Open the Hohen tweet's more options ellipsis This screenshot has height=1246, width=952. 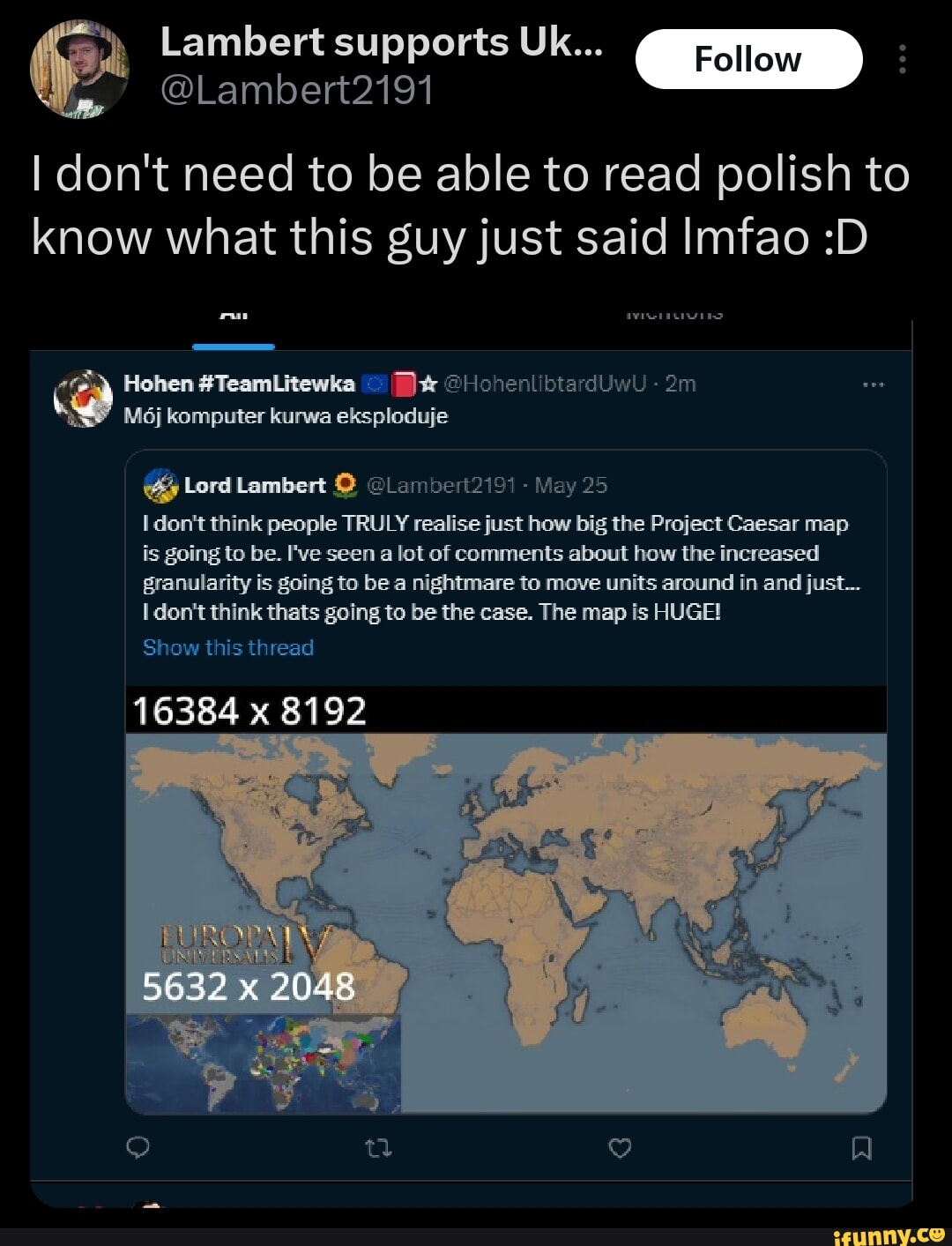click(x=874, y=384)
